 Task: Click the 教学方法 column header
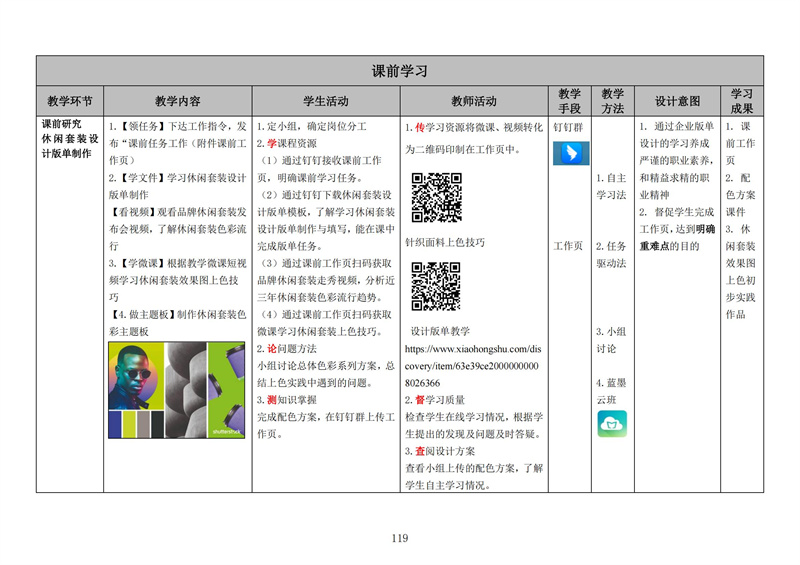click(x=612, y=101)
